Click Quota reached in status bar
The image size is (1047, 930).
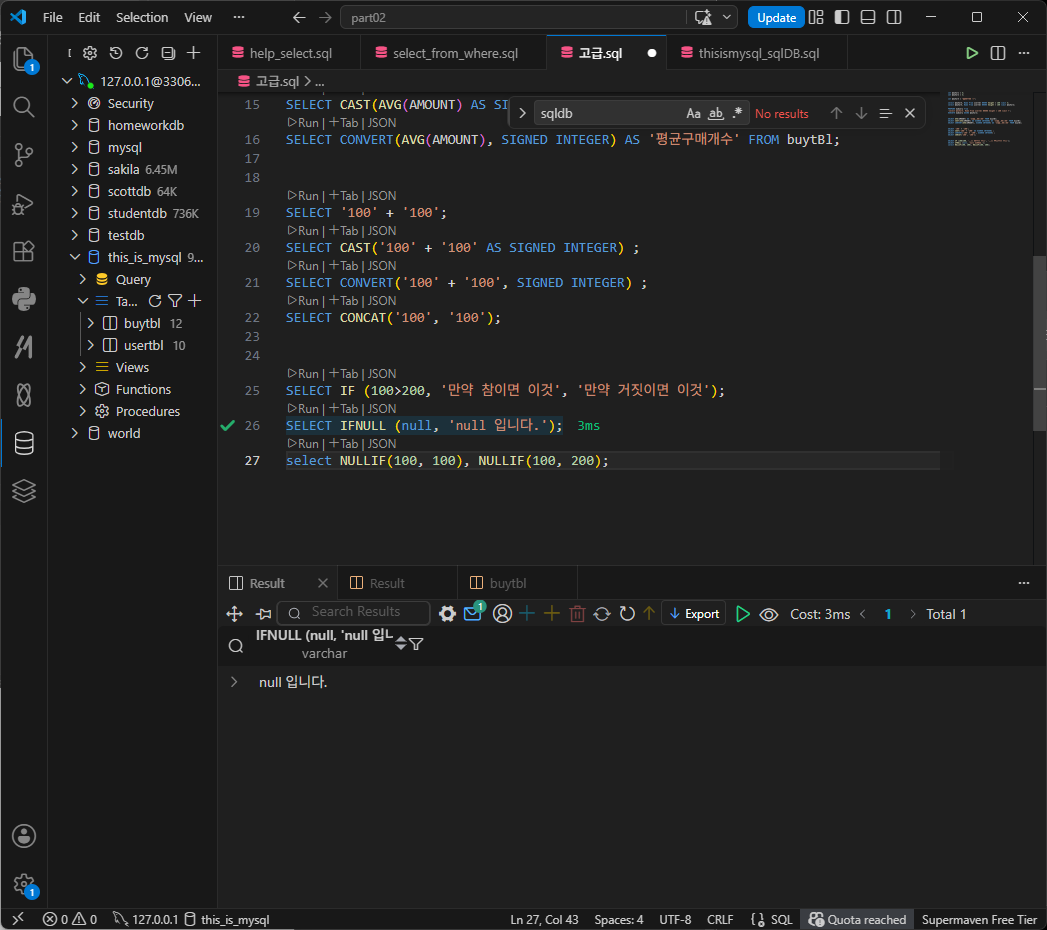click(x=857, y=919)
